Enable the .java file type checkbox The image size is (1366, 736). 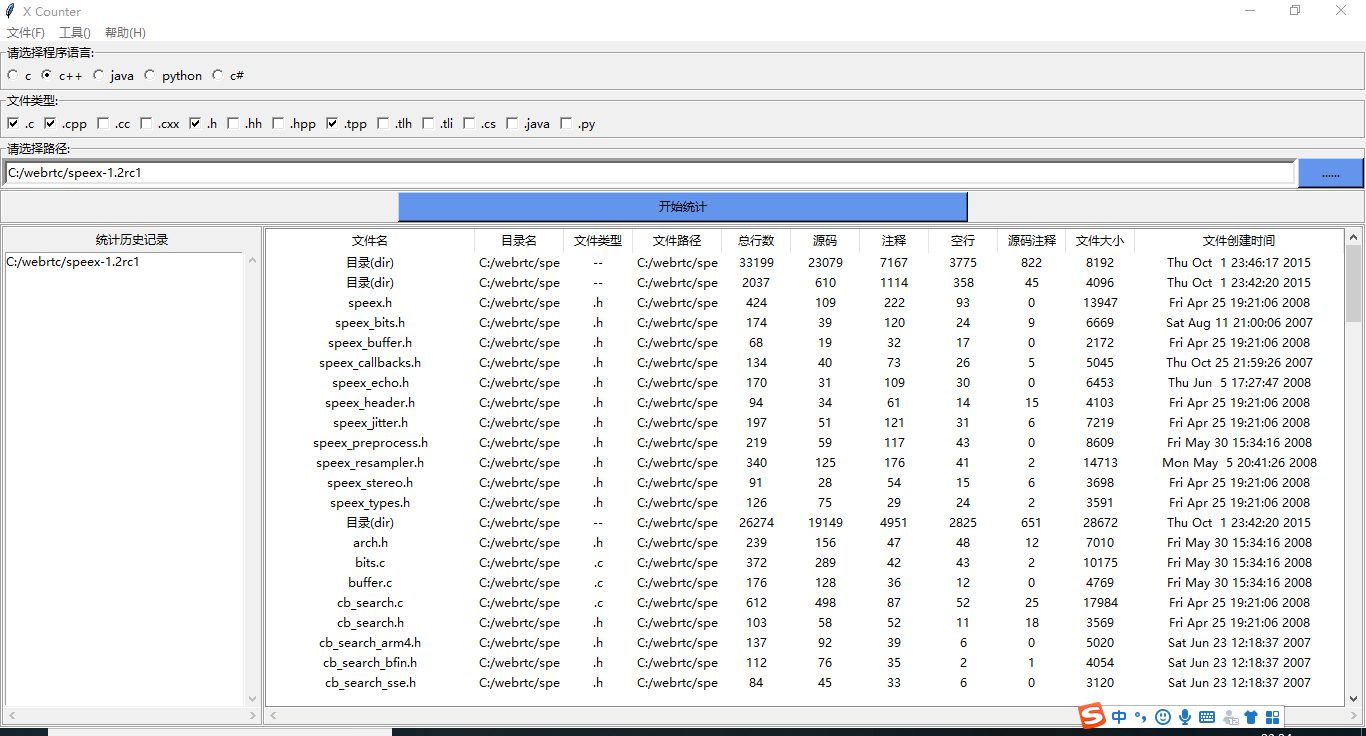click(512, 123)
